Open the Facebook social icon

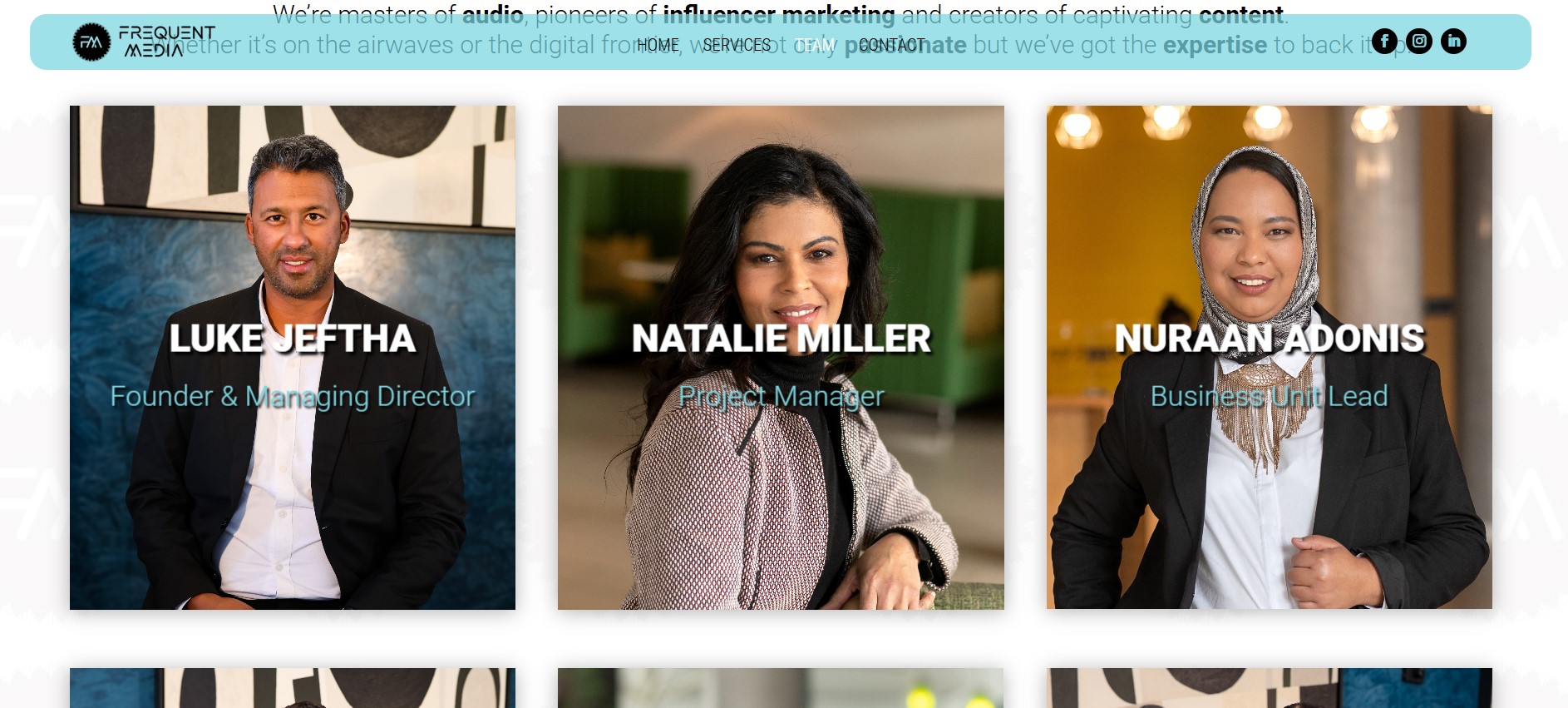pyautogui.click(x=1384, y=41)
